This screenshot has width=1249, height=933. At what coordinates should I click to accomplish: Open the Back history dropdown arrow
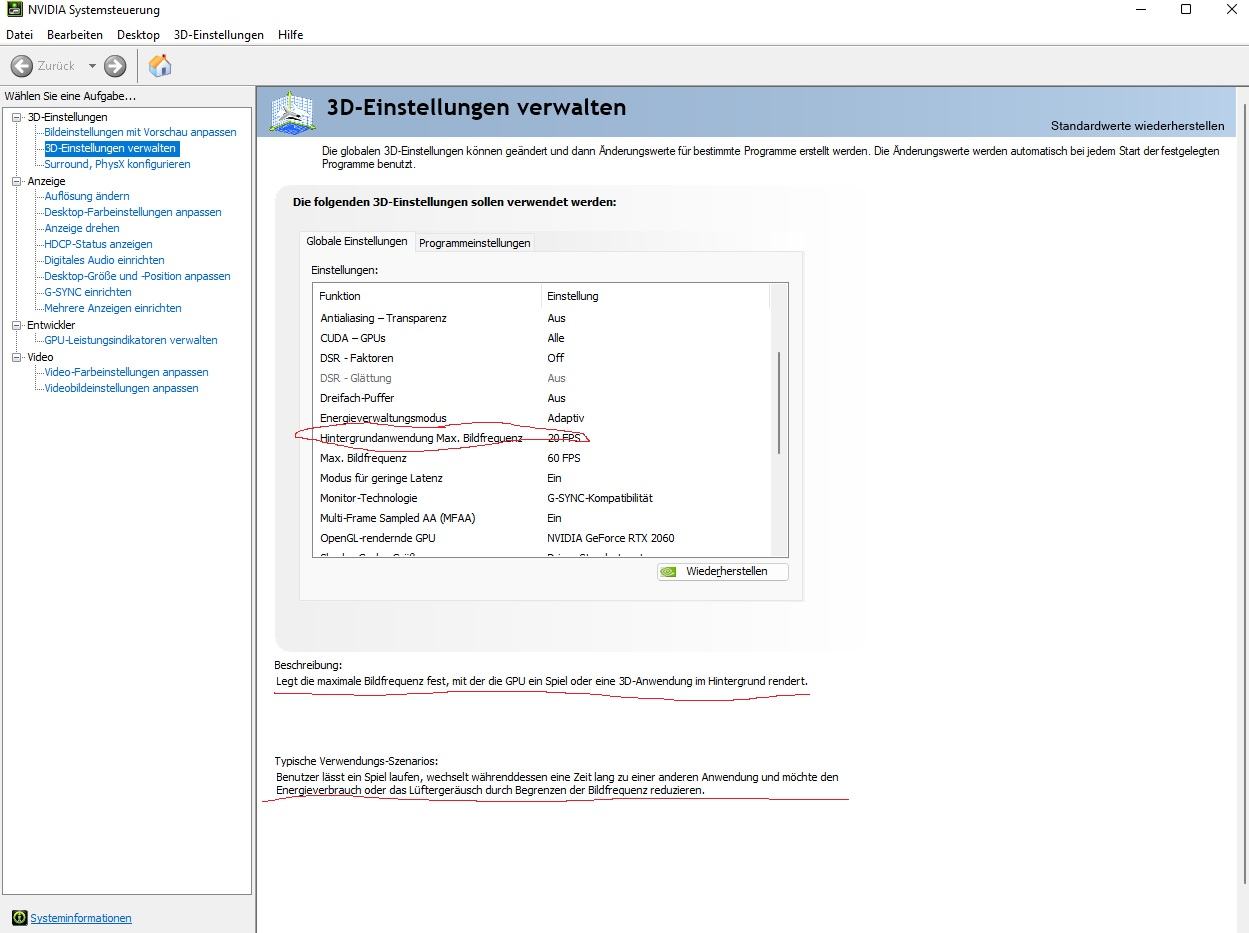[92, 66]
